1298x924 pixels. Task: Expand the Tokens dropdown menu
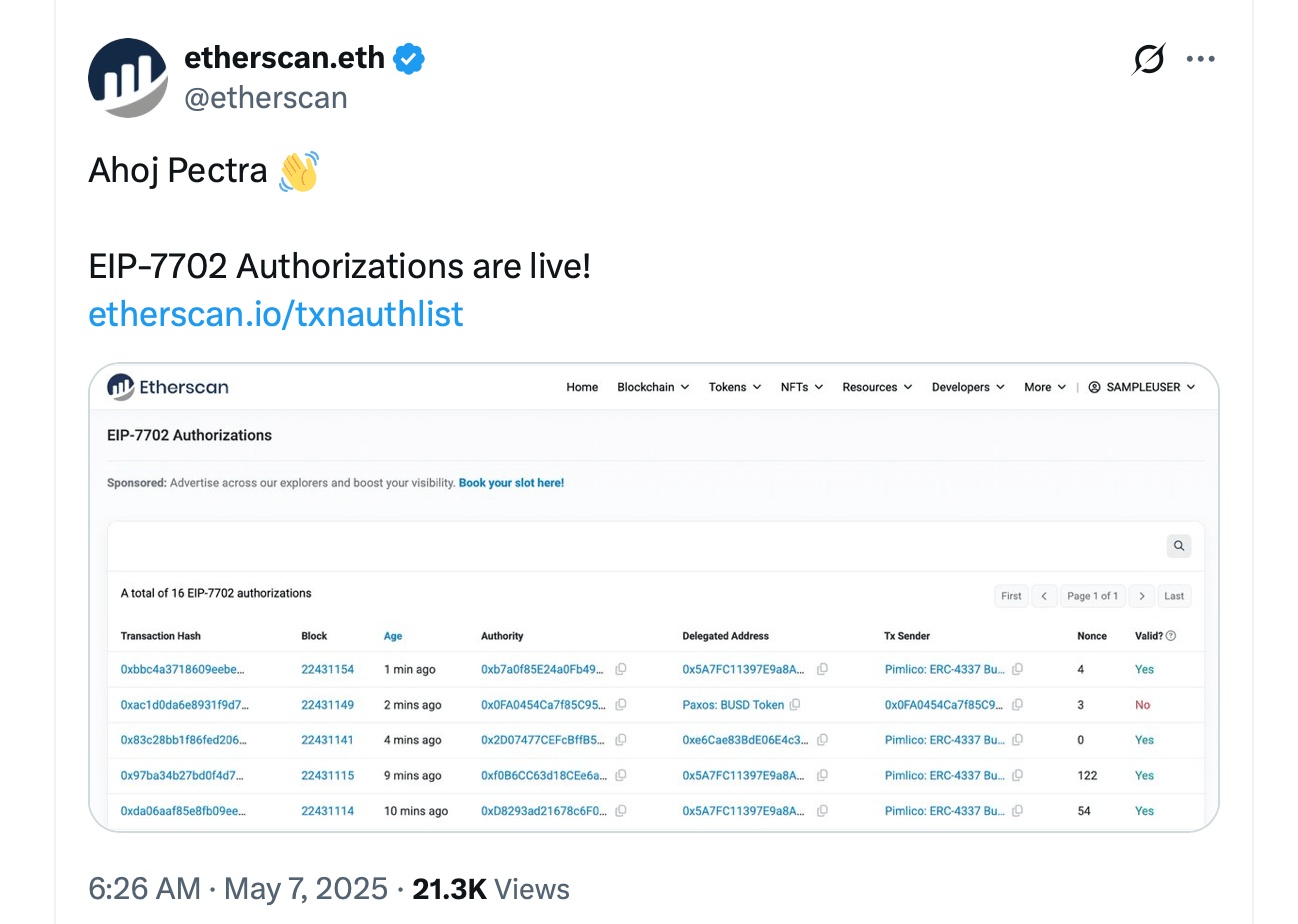tap(735, 387)
